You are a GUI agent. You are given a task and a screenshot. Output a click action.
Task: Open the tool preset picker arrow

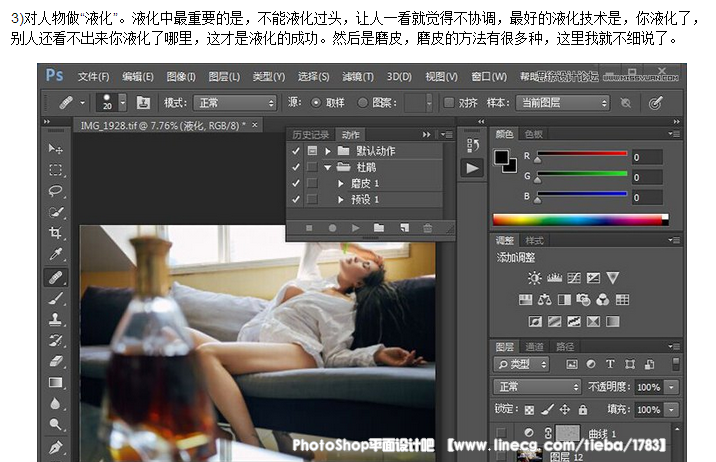83,103
